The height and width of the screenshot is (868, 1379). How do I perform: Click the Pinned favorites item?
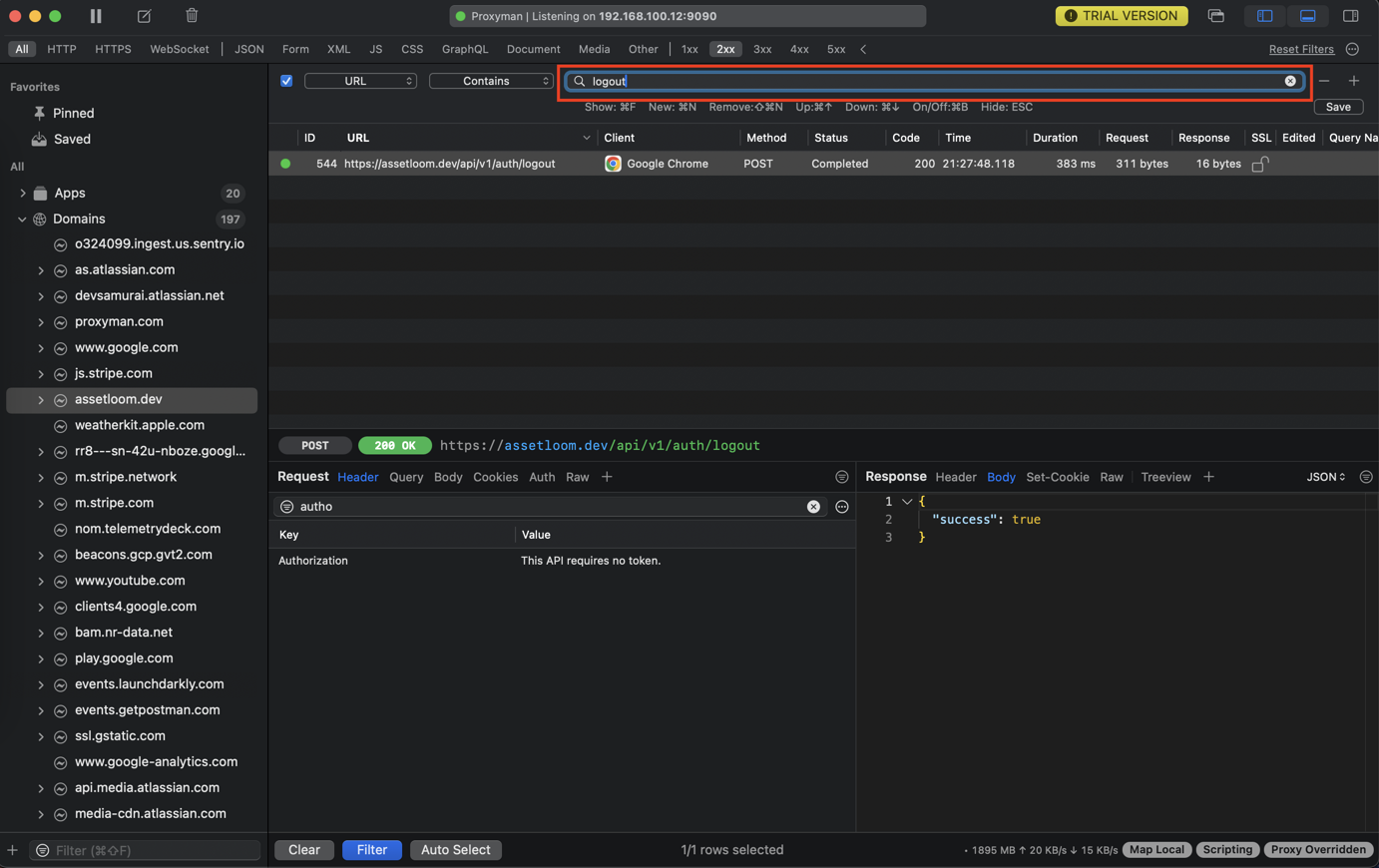pyautogui.click(x=73, y=113)
